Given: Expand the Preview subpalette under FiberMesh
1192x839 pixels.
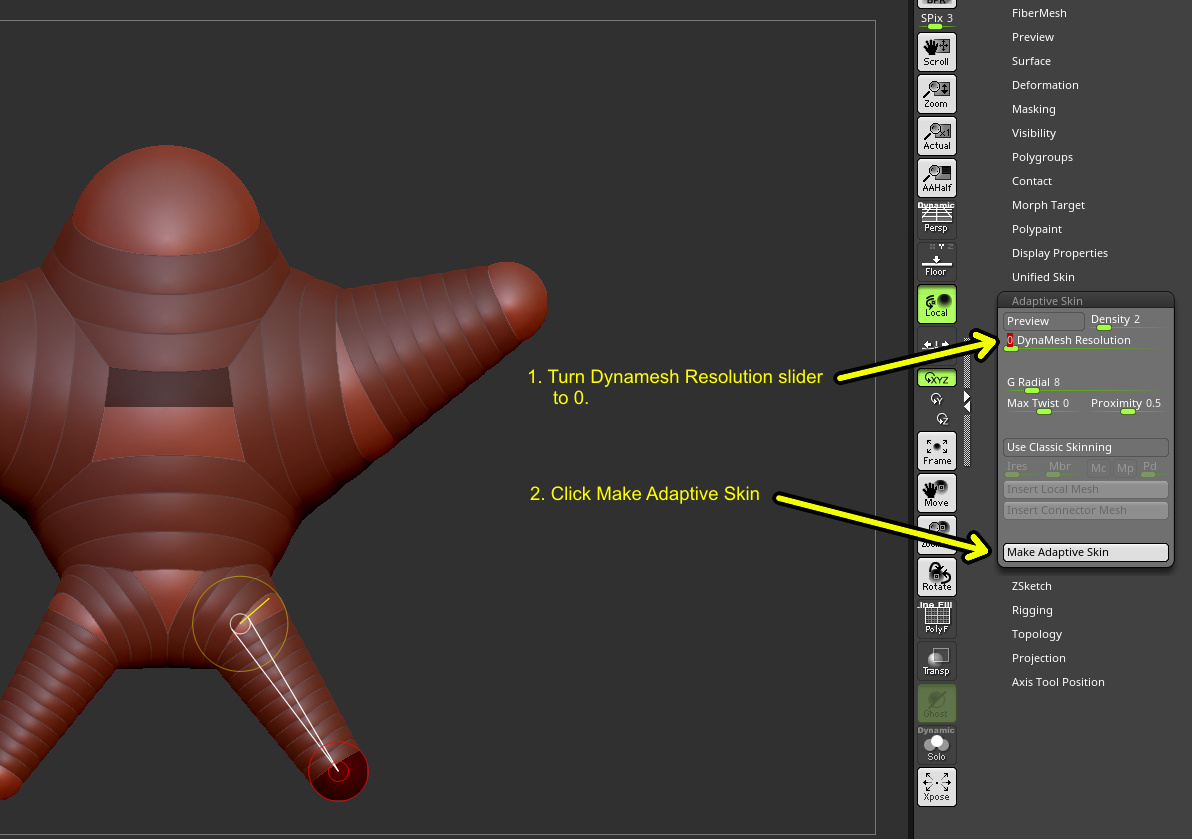Looking at the screenshot, I should [1032, 37].
